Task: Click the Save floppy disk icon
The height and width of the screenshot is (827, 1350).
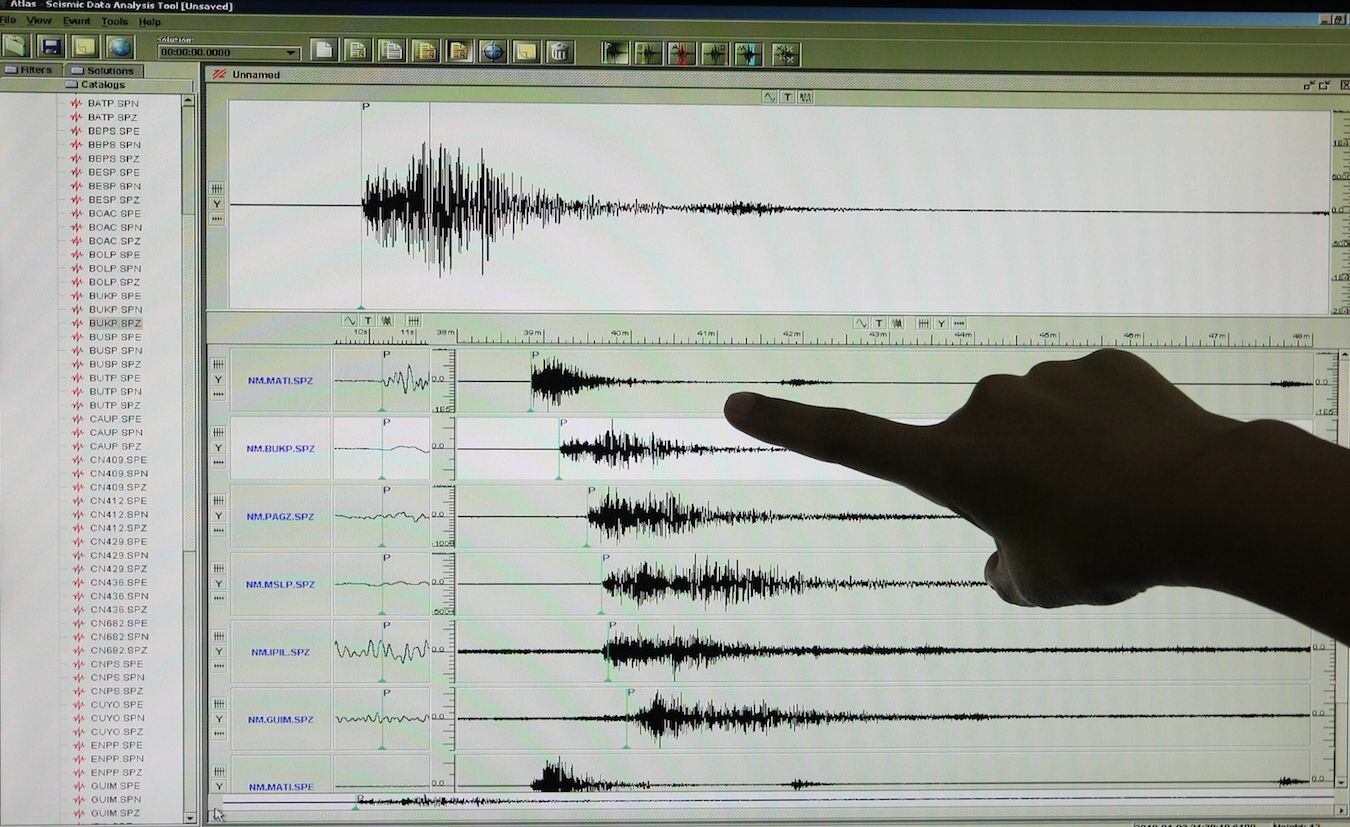Action: 50,46
